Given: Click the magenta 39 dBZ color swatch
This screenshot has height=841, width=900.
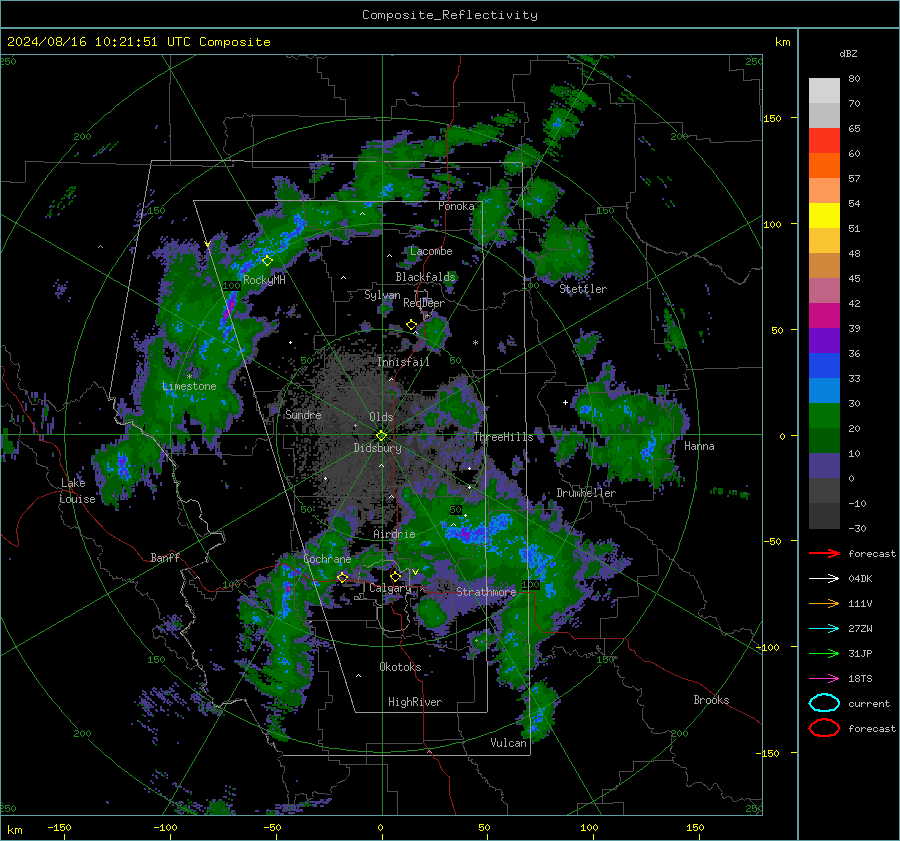Looking at the screenshot, I should click(824, 316).
